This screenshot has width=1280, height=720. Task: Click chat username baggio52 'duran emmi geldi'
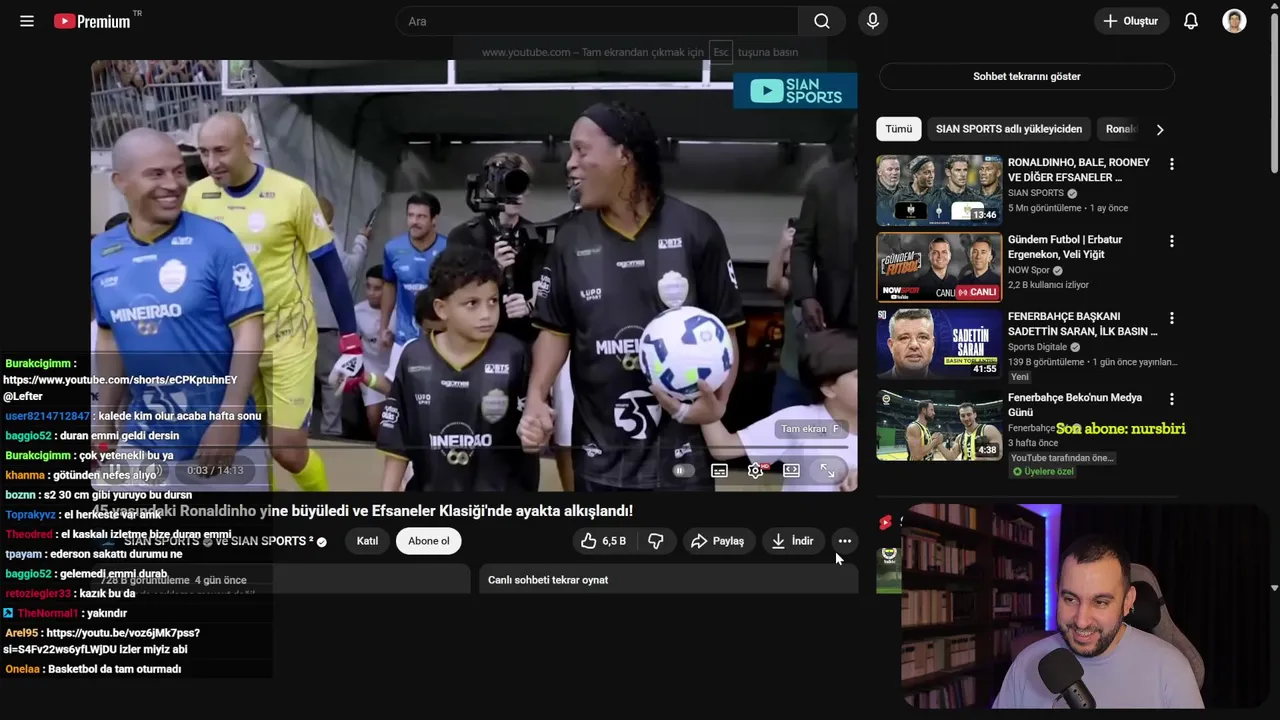[28, 436]
